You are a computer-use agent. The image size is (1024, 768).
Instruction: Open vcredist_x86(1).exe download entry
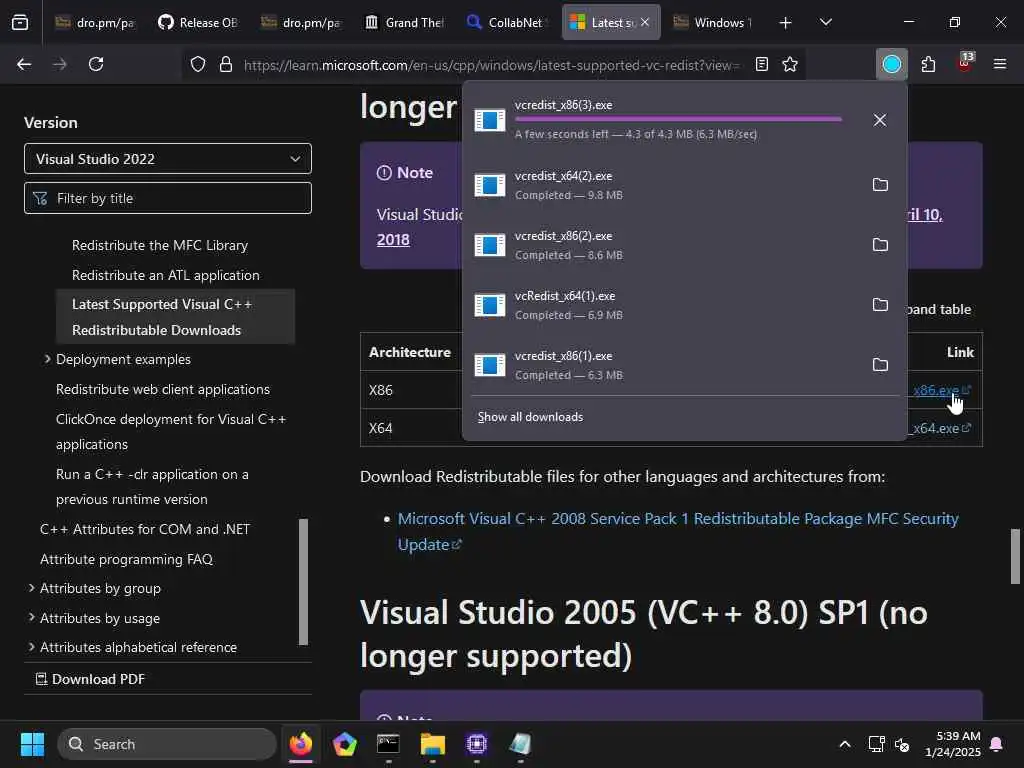(665, 365)
